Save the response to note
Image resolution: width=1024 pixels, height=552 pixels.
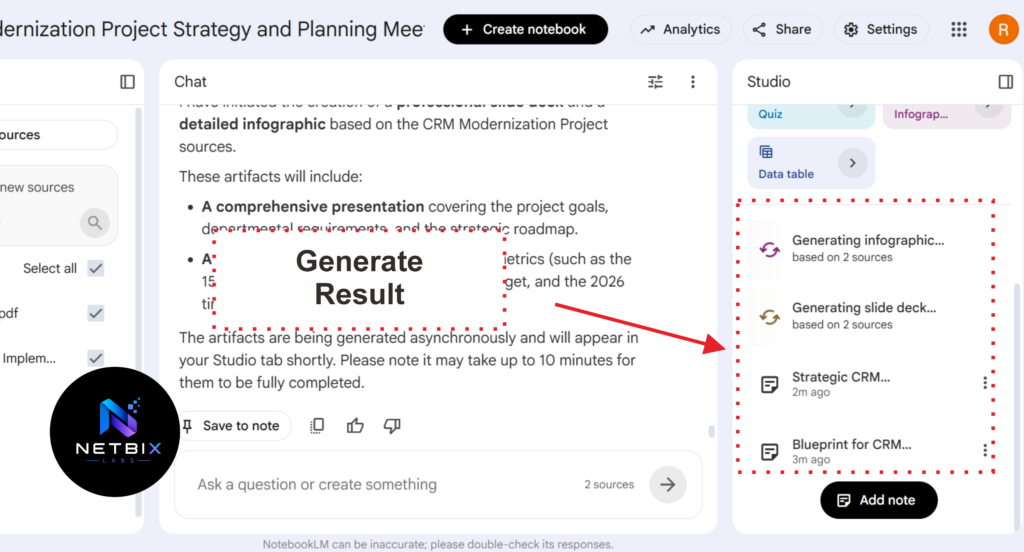tap(232, 426)
